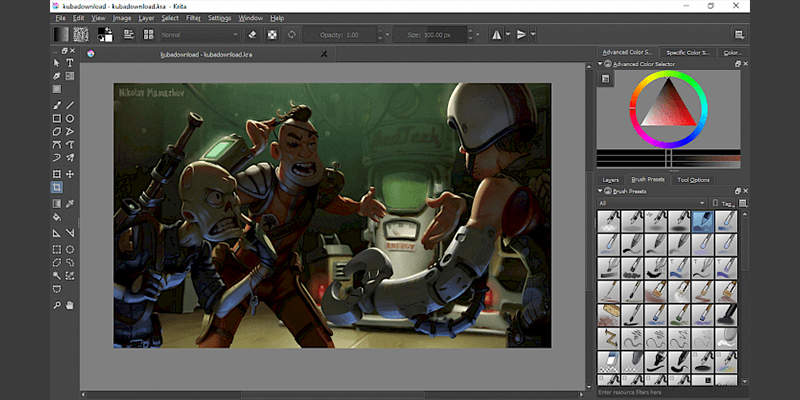This screenshot has width=800, height=400.
Task: Switch to the Tool Options tab
Action: [x=693, y=180]
